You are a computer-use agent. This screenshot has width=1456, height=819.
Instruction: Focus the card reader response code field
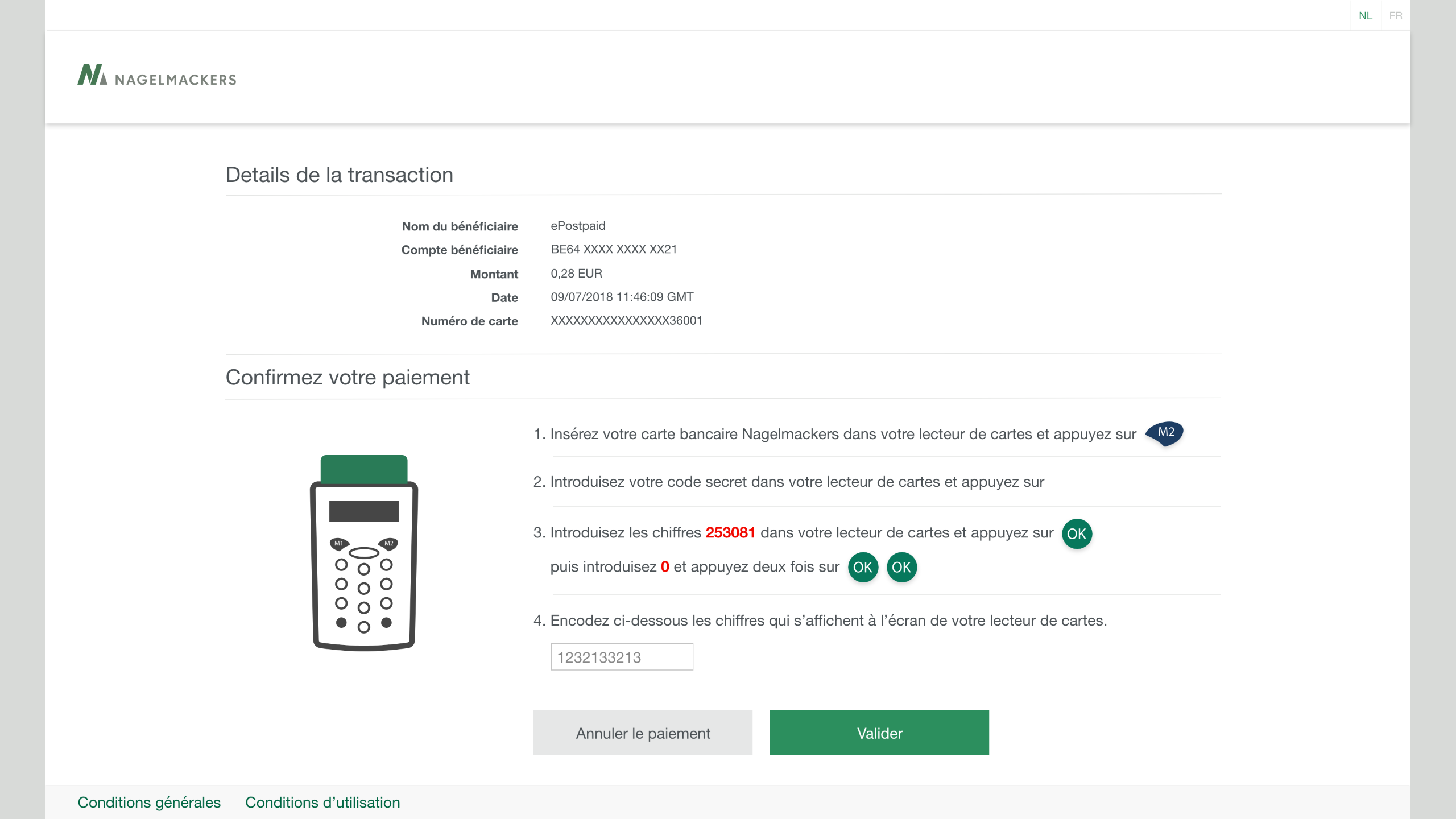click(x=622, y=657)
